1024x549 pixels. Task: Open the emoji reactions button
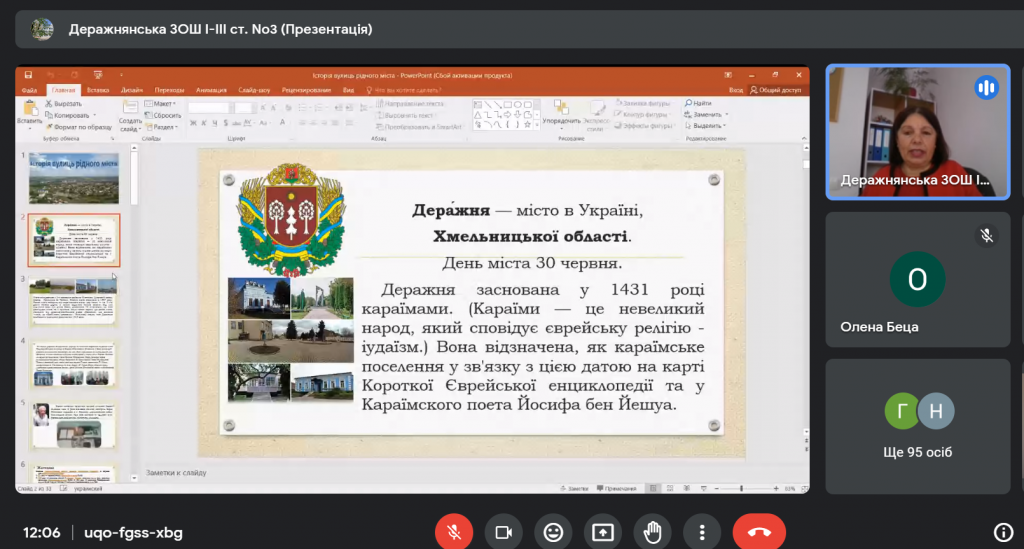point(553,533)
